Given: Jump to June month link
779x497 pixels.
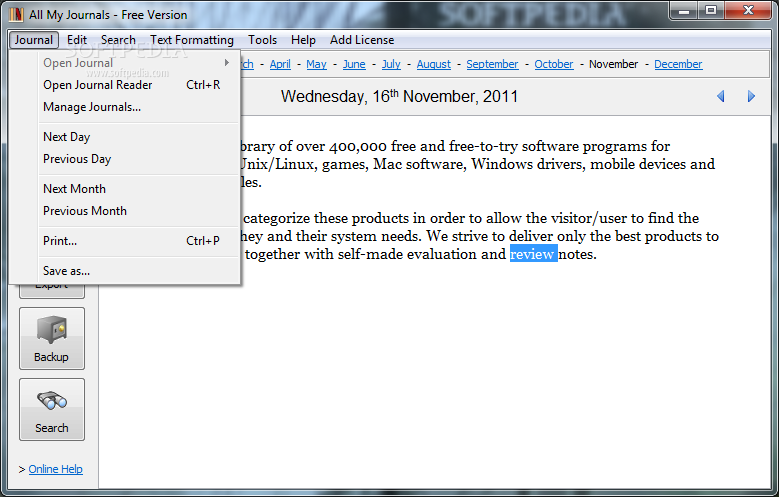Looking at the screenshot, I should click(354, 64).
